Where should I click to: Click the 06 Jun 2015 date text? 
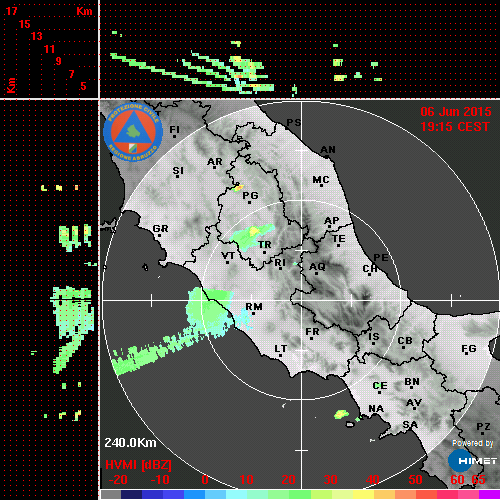pyautogui.click(x=456, y=112)
